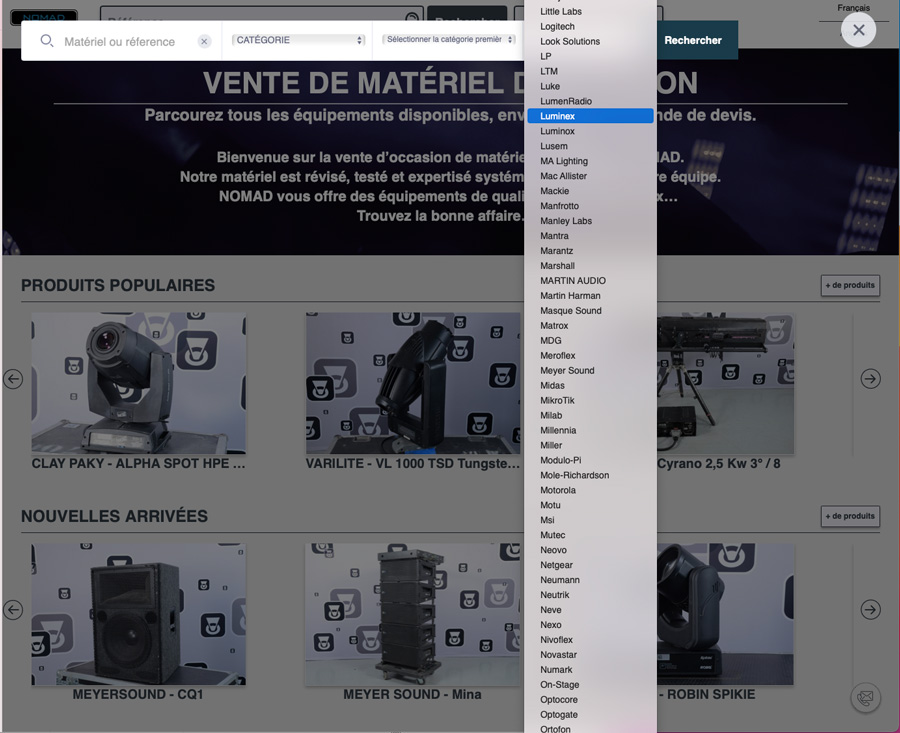Open the Meyer Sound Mina product image
The width and height of the screenshot is (900, 733).
413,614
